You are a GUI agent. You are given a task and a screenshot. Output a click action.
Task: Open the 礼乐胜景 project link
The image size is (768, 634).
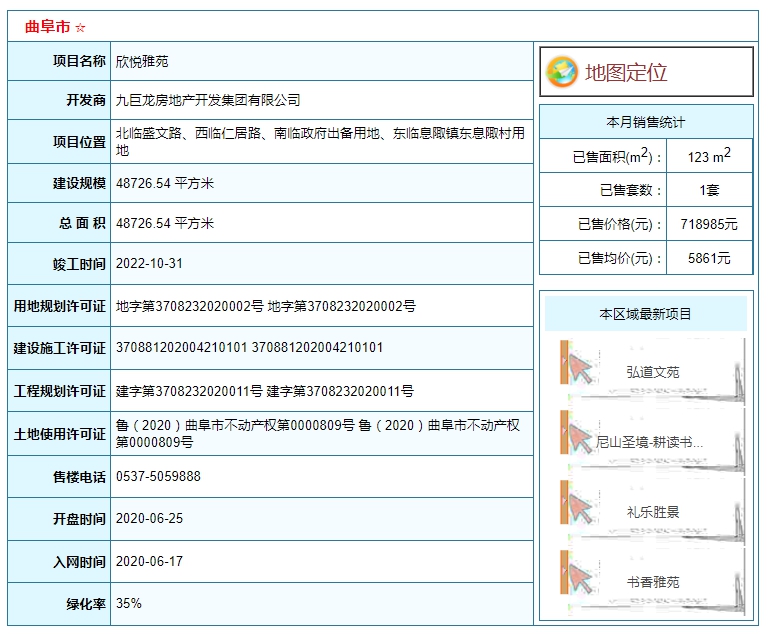(653, 512)
